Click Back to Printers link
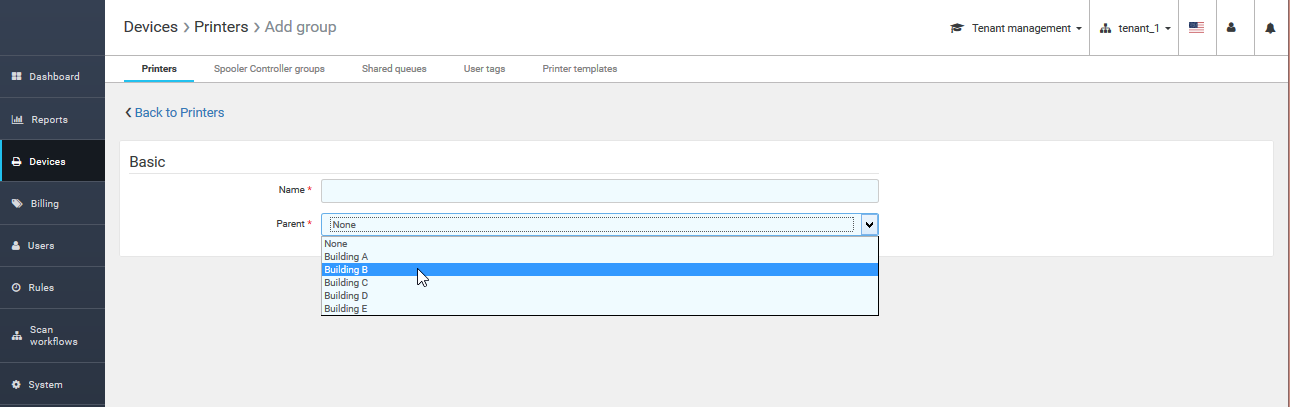This screenshot has height=407, width=1290. (175, 113)
